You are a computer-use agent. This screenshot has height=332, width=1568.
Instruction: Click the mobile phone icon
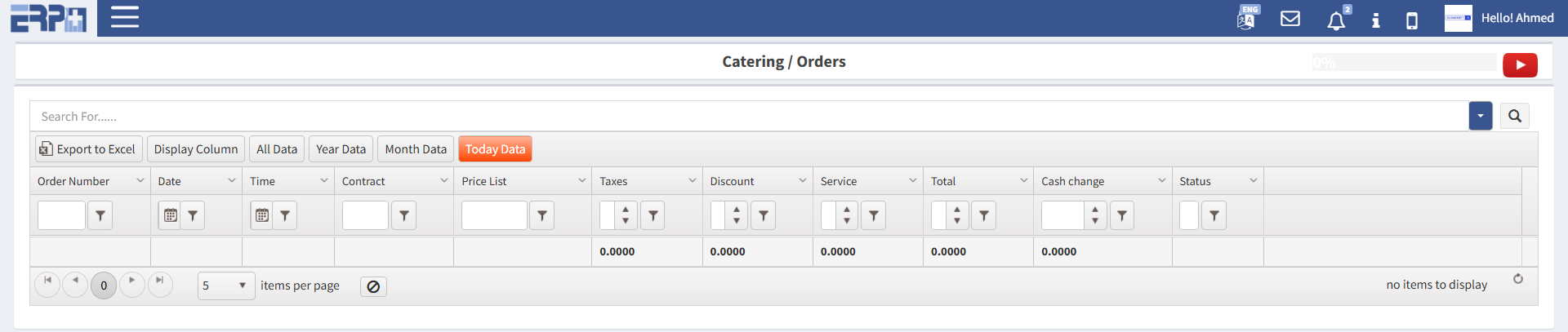coord(1412,20)
